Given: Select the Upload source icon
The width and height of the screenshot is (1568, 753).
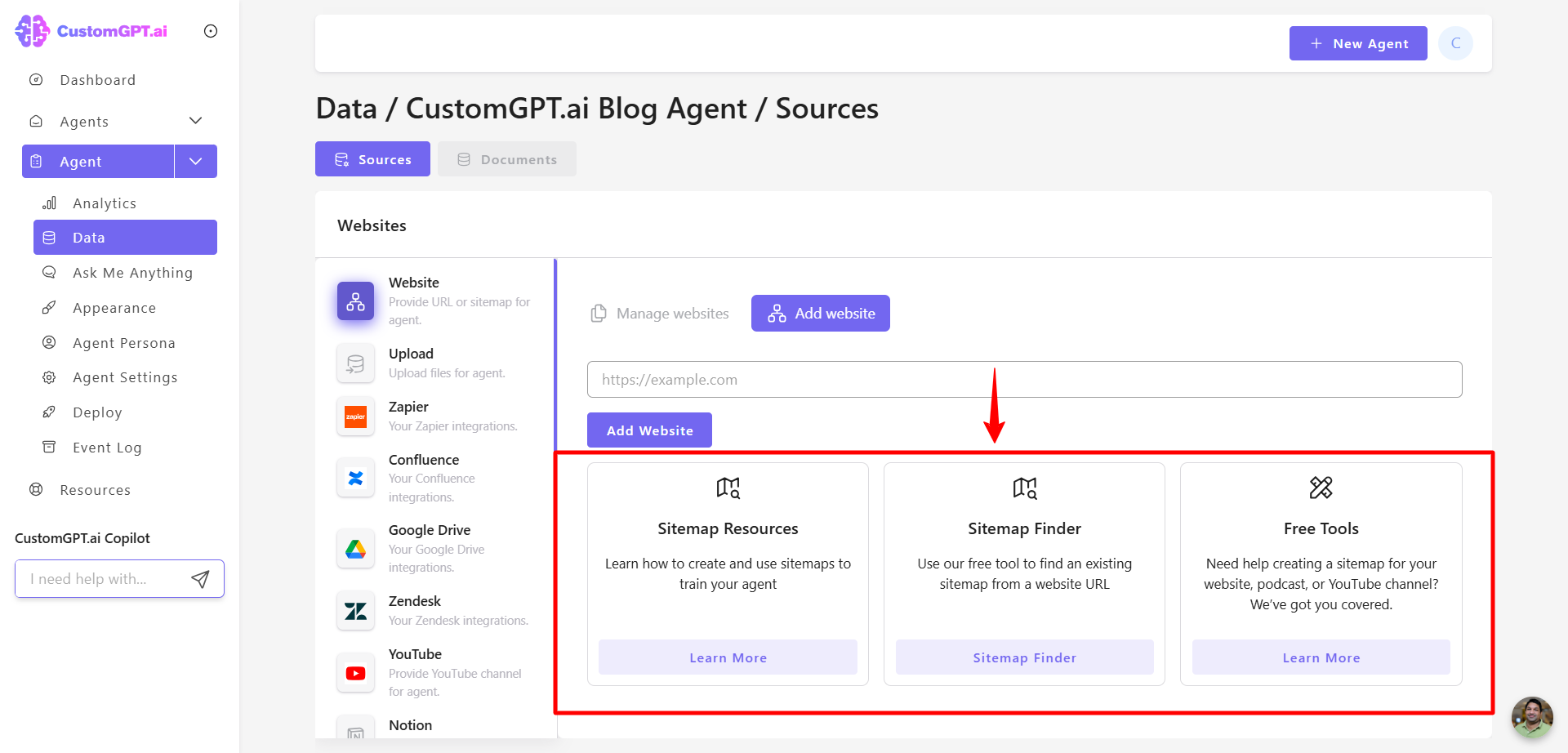Looking at the screenshot, I should pos(355,363).
